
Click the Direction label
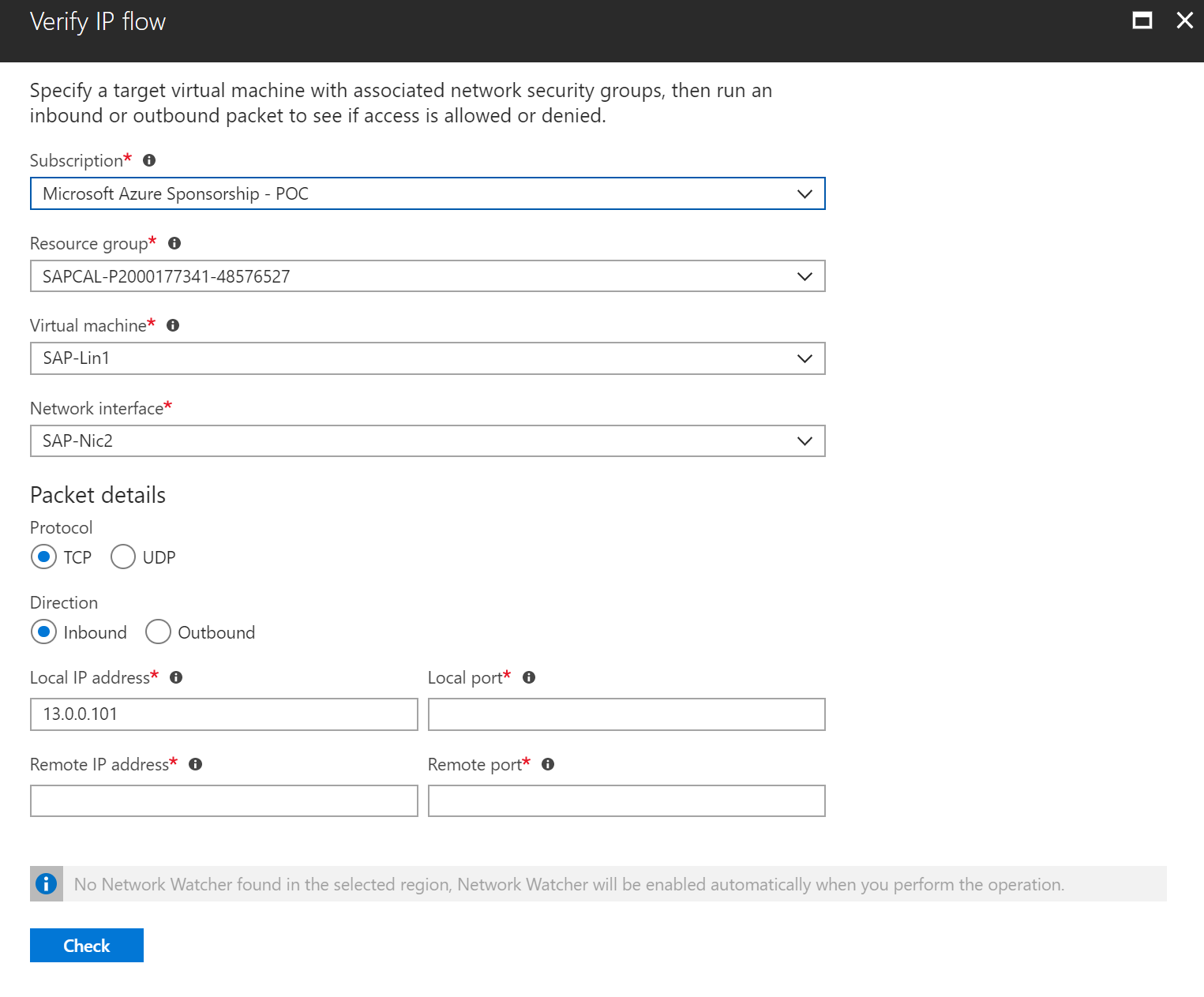click(x=64, y=602)
